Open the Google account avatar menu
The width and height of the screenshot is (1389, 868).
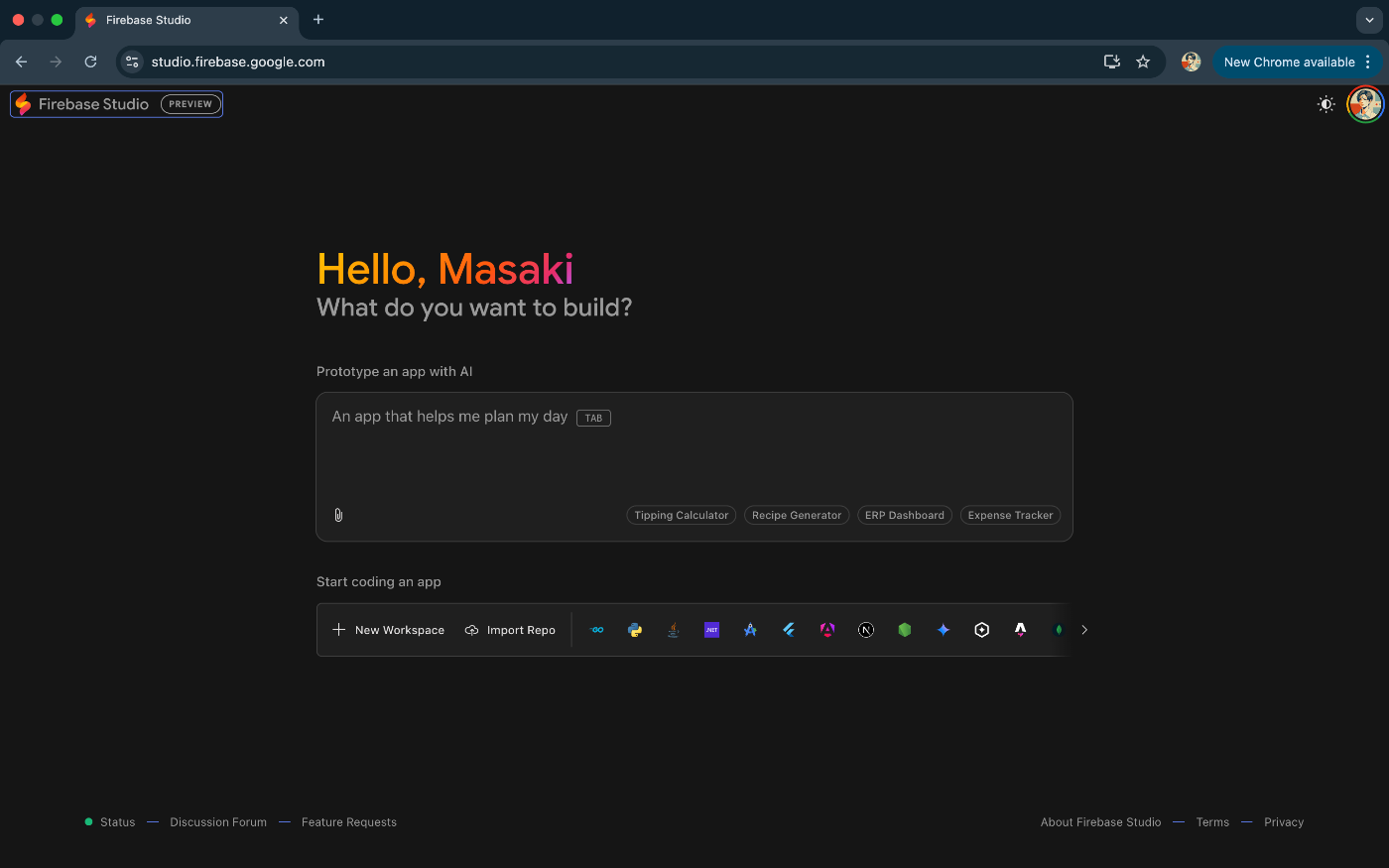[x=1365, y=104]
